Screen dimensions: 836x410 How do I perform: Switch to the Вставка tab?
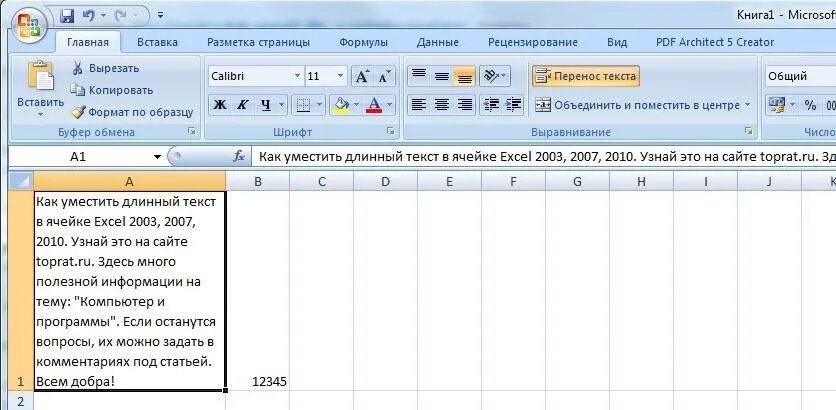(157, 43)
